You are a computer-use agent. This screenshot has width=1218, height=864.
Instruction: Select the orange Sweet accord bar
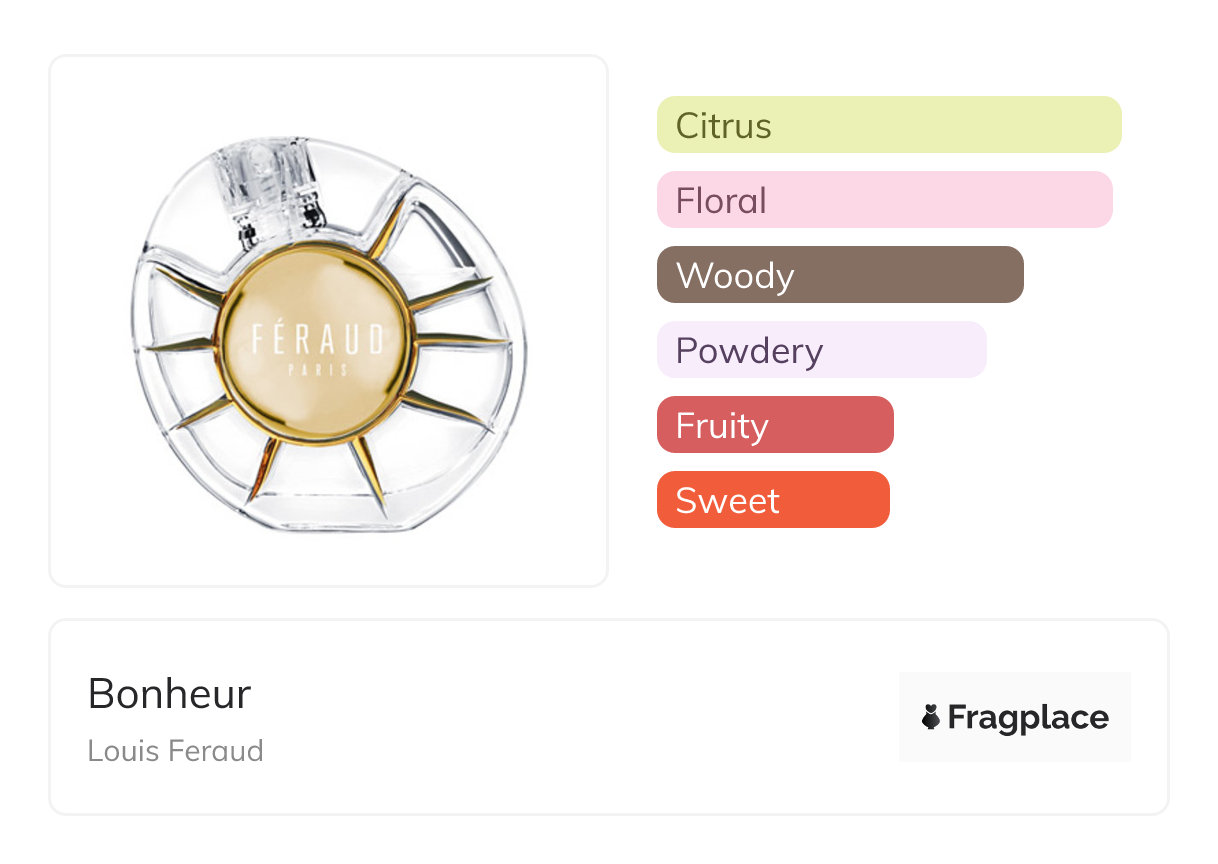773,500
